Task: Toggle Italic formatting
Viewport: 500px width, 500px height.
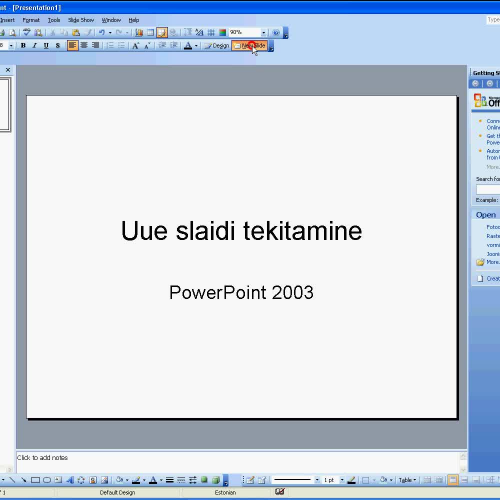Action: [x=34, y=46]
